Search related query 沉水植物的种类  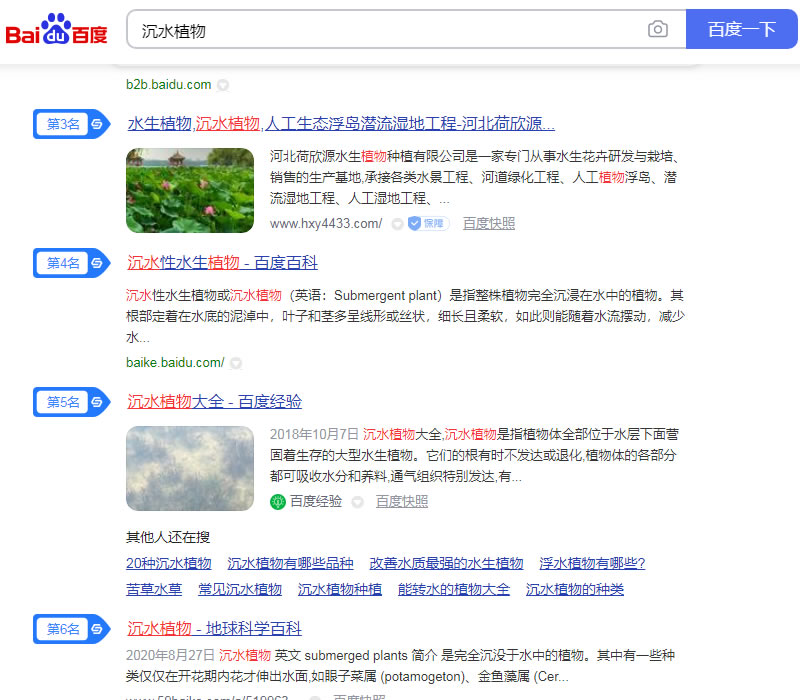pyautogui.click(x=574, y=589)
